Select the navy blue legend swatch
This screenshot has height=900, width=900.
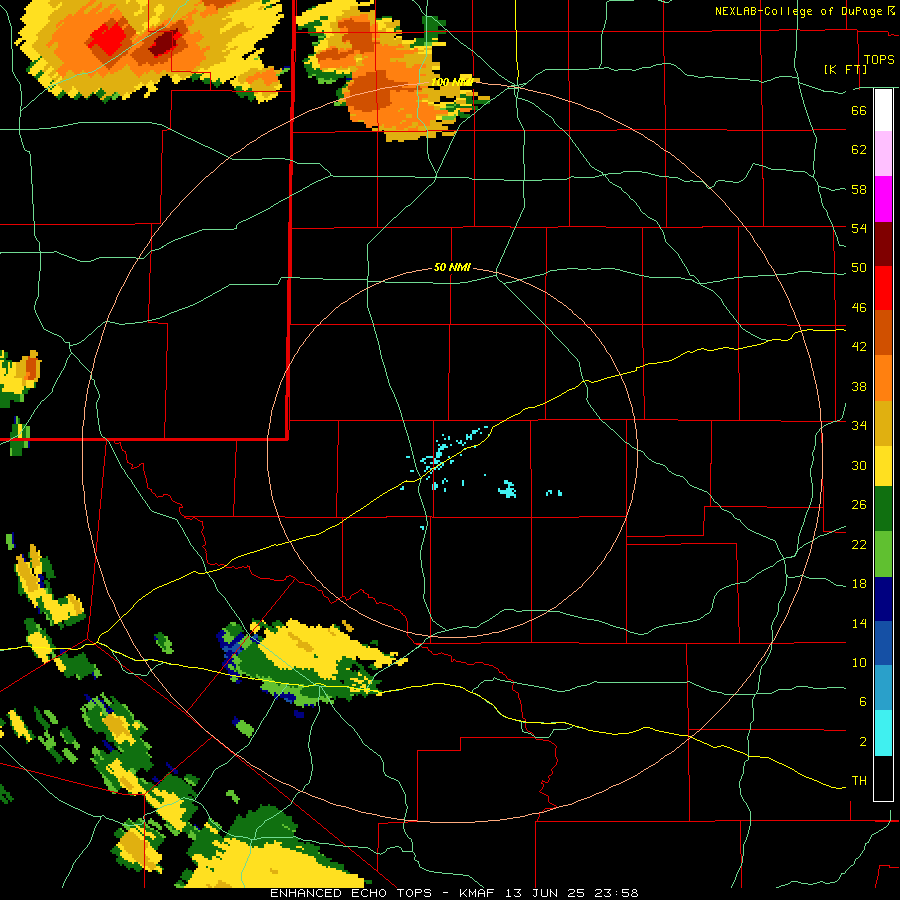pyautogui.click(x=883, y=599)
